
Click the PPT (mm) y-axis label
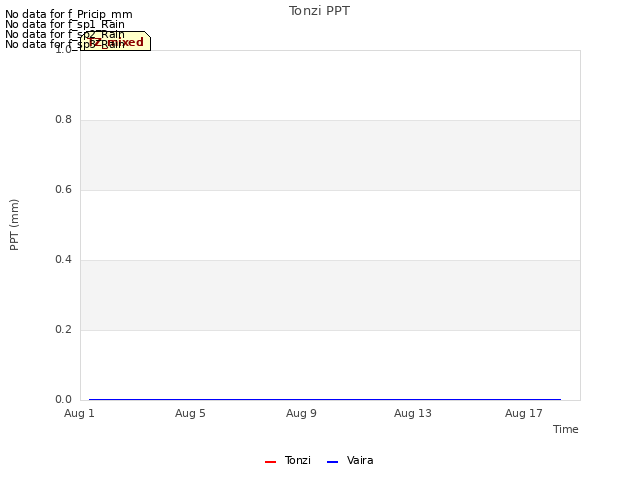tap(14, 225)
